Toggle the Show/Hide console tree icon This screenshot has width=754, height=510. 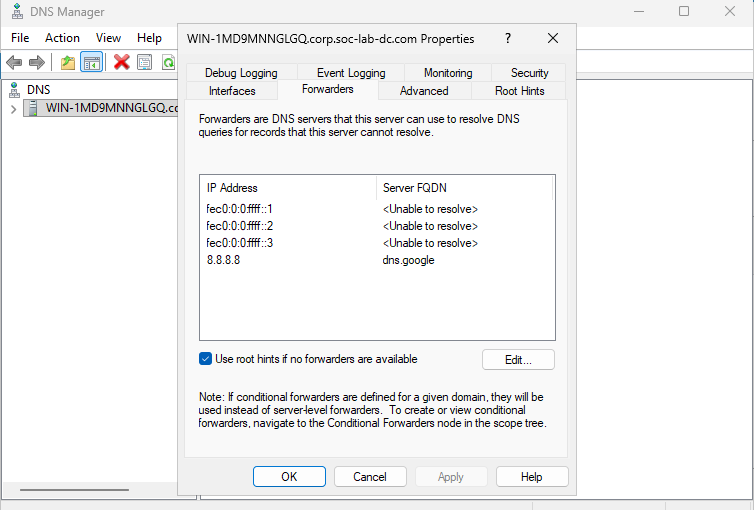[x=91, y=62]
